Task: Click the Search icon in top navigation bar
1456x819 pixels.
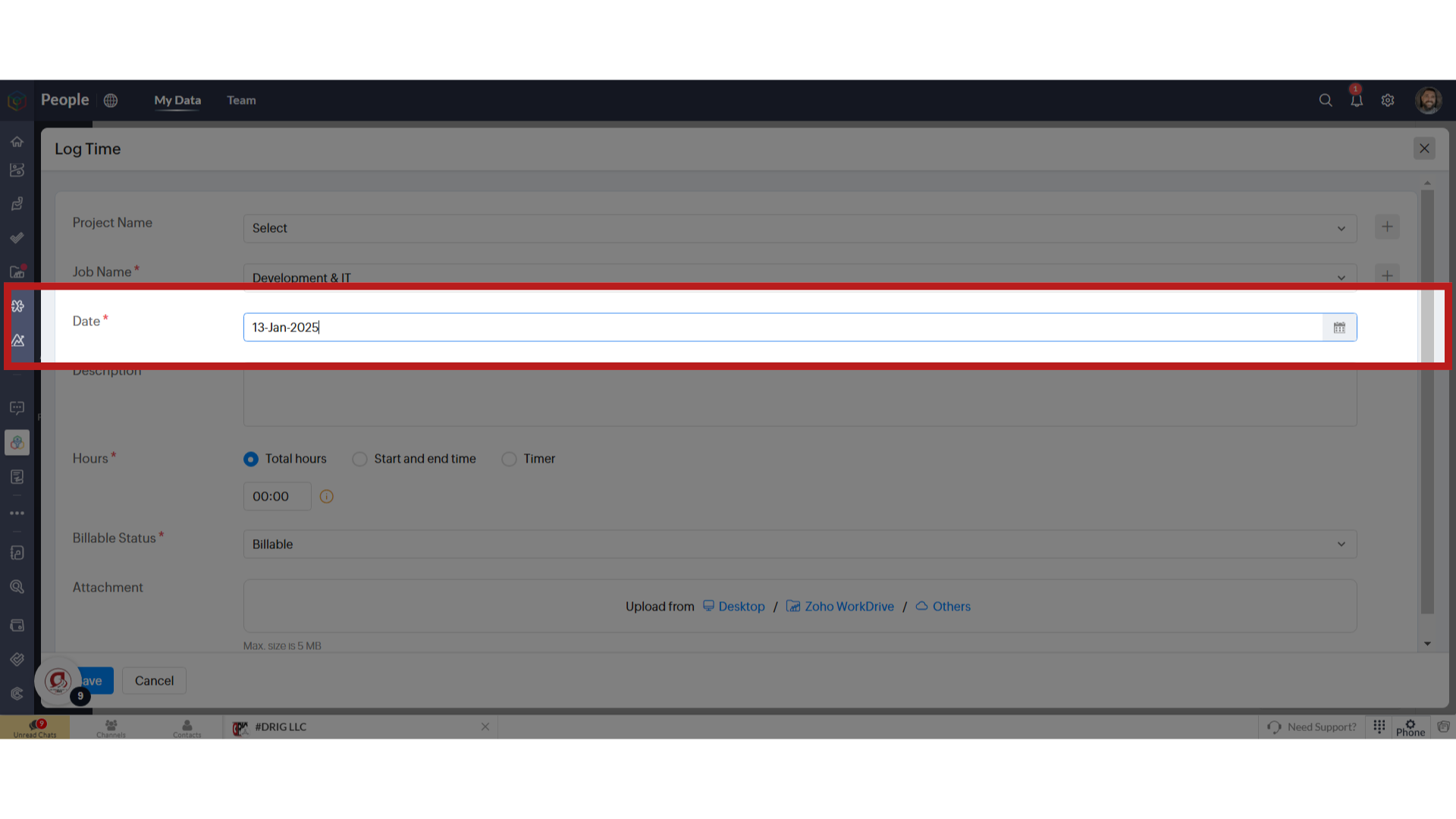Action: (1325, 99)
